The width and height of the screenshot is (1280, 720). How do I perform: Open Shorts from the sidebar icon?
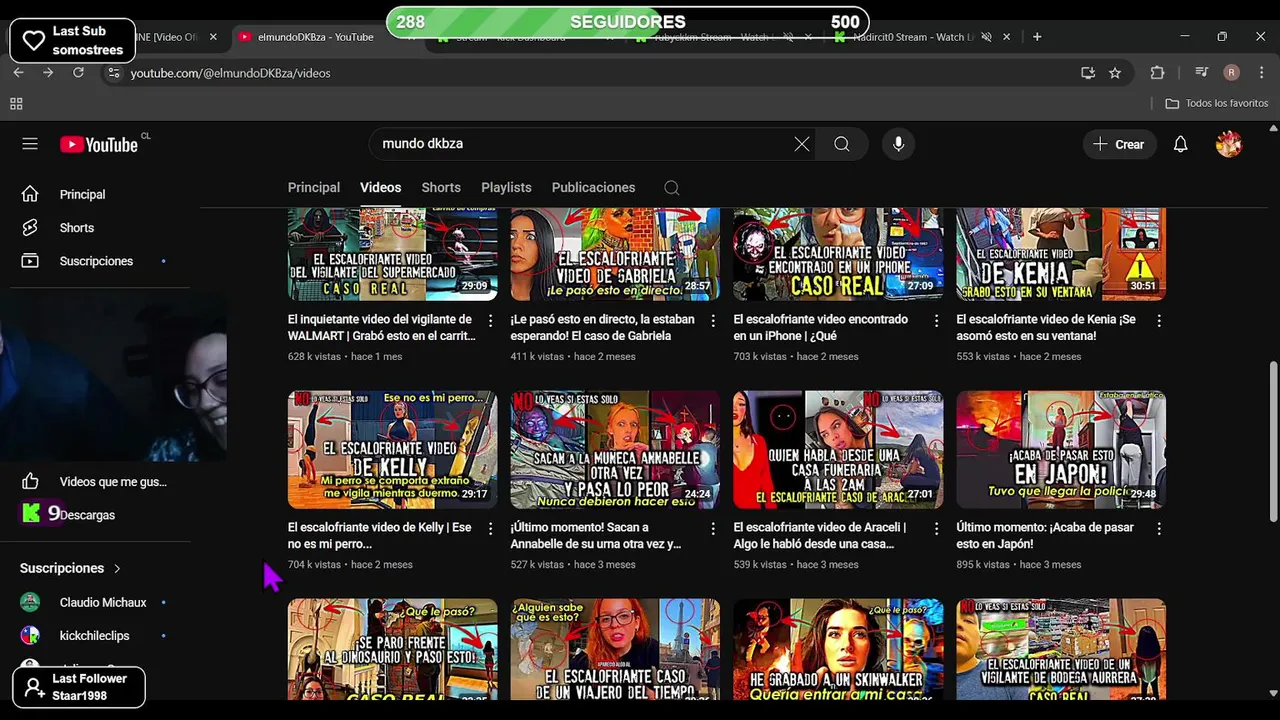[30, 228]
